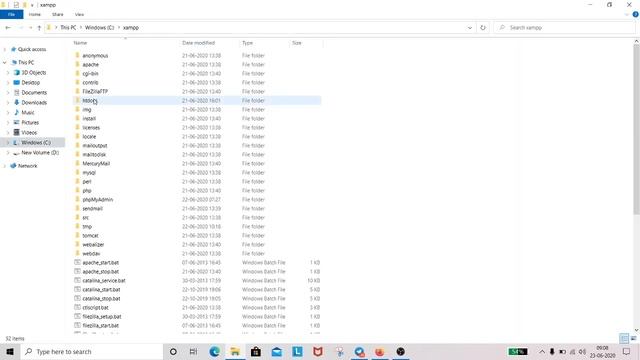
Task: Expand the New Volume (D:) node
Action: point(8,153)
